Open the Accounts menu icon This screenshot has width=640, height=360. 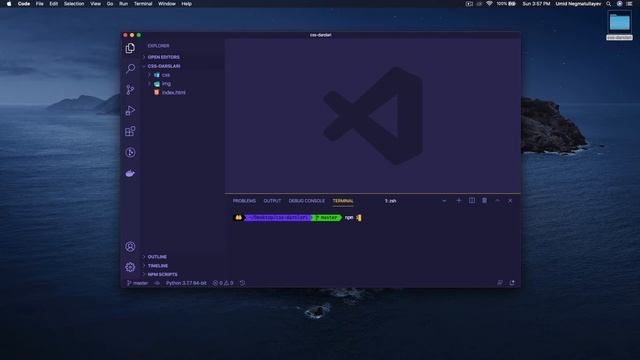(130, 247)
